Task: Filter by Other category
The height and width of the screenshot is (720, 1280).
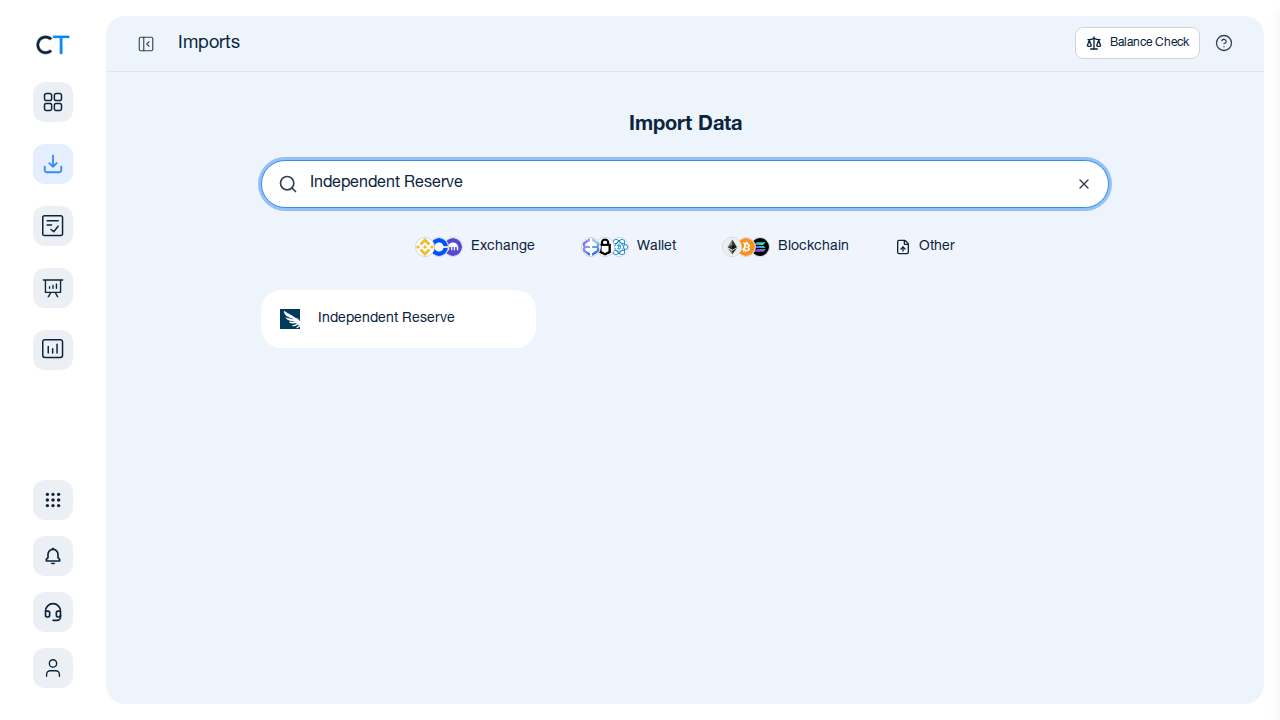Action: (x=925, y=246)
